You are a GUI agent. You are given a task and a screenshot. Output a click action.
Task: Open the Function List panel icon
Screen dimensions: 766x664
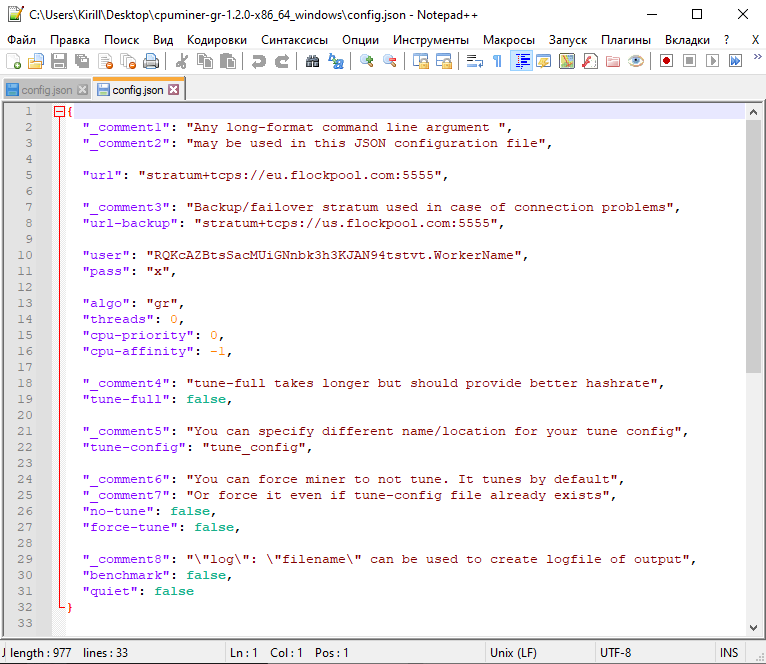[590, 62]
